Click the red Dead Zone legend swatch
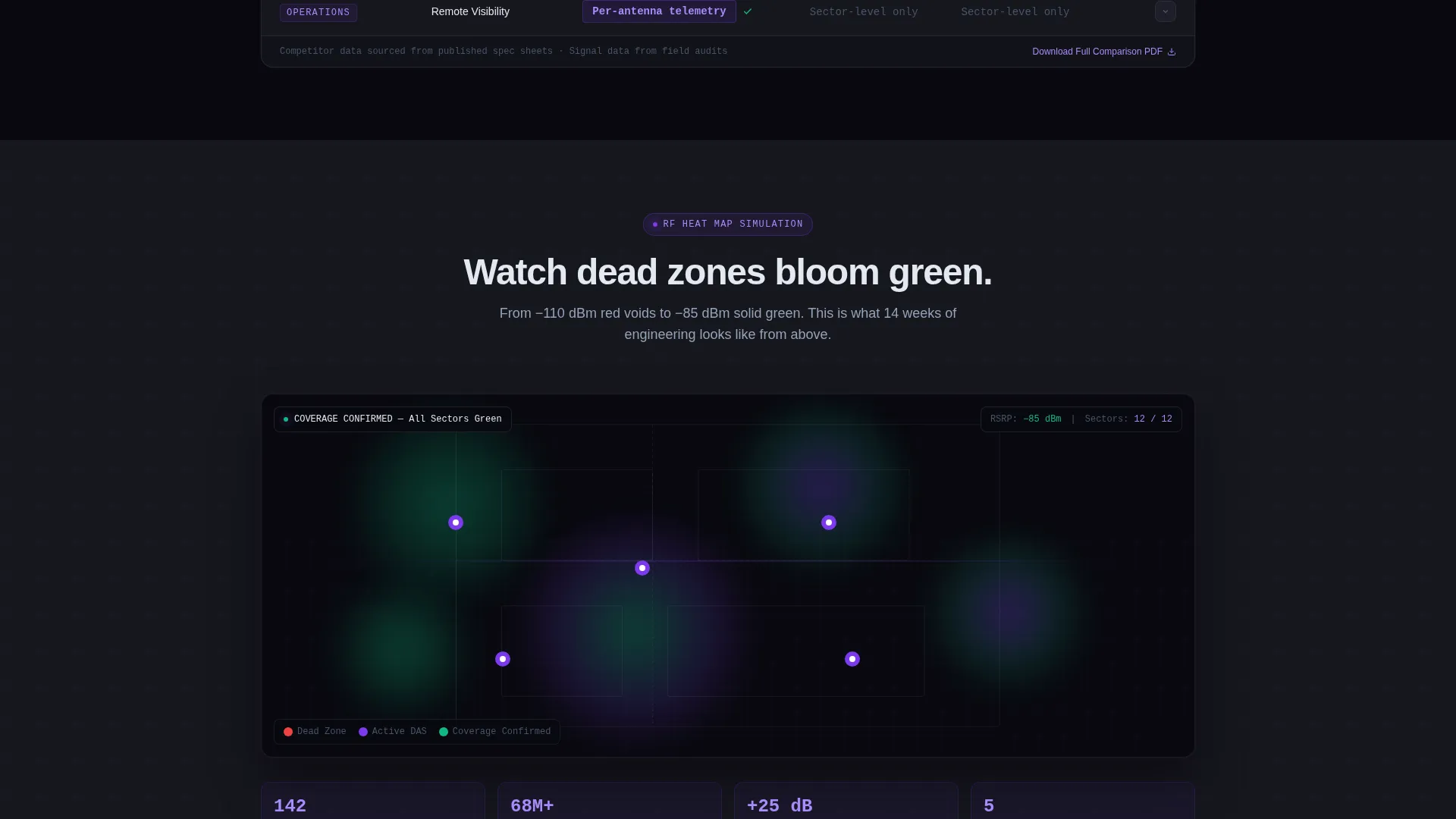Viewport: 1456px width, 819px height. click(x=287, y=732)
